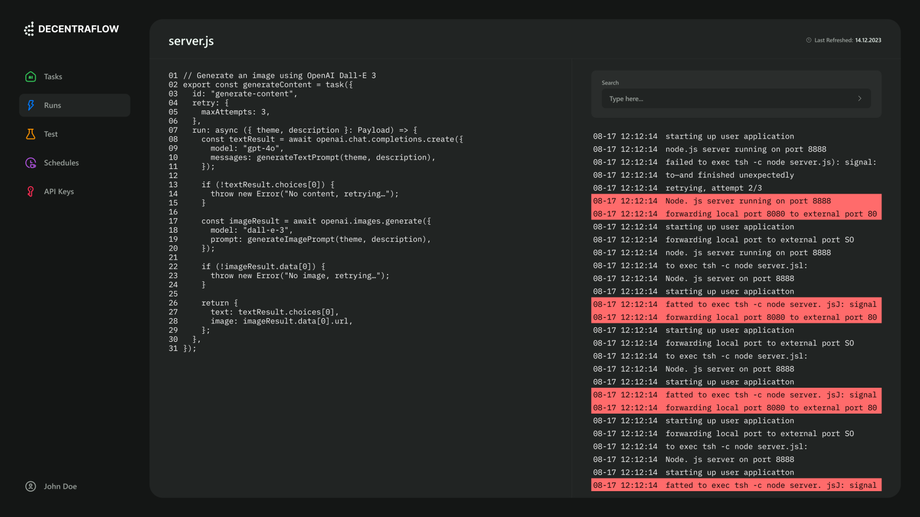The image size is (920, 517).
Task: Switch to the Test menu item
Action: (x=51, y=134)
